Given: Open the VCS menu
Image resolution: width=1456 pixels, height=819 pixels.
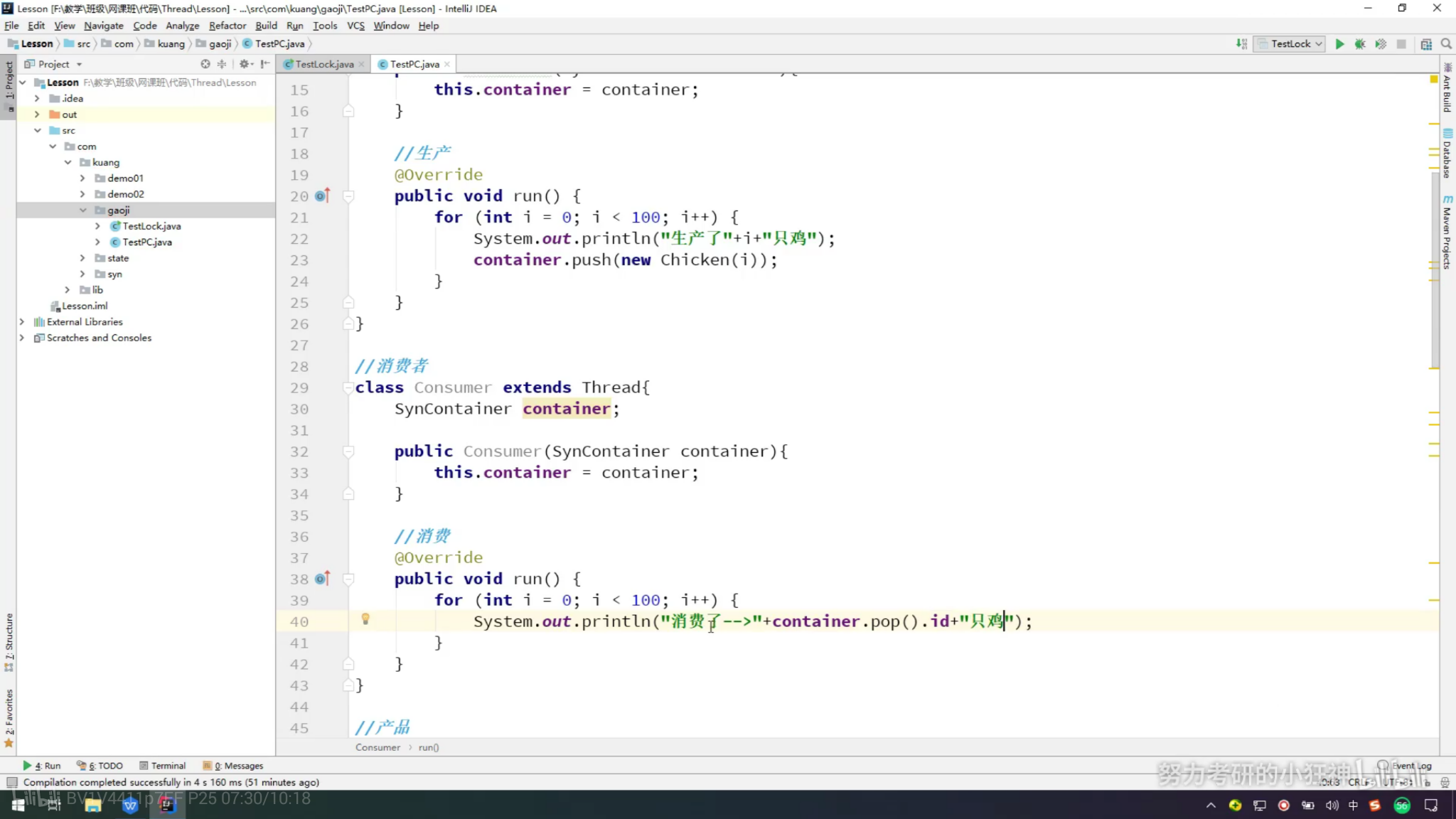Looking at the screenshot, I should click(355, 26).
